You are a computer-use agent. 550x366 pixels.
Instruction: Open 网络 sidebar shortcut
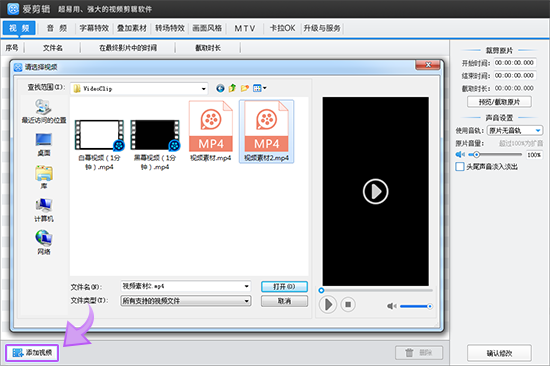tap(44, 242)
